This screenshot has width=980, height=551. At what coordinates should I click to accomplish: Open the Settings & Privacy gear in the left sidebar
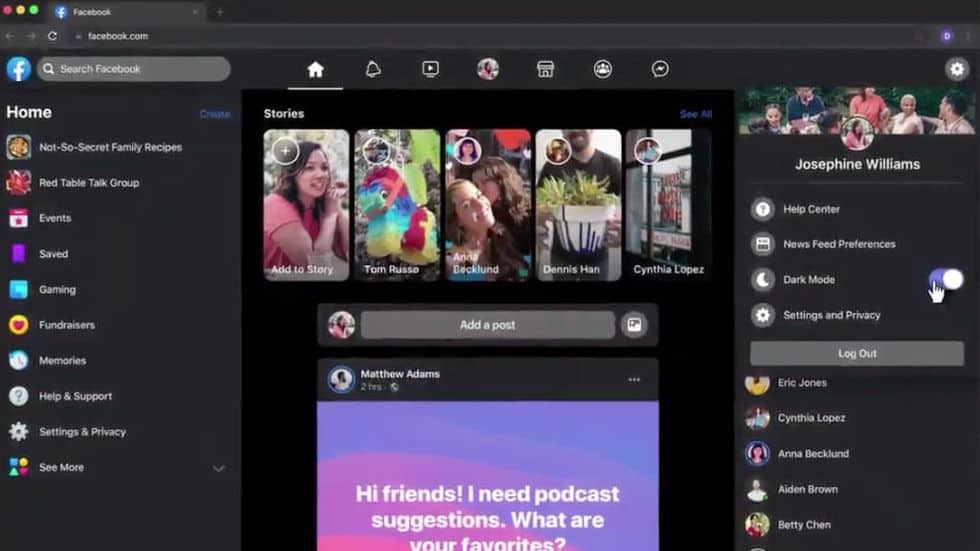[x=18, y=432]
